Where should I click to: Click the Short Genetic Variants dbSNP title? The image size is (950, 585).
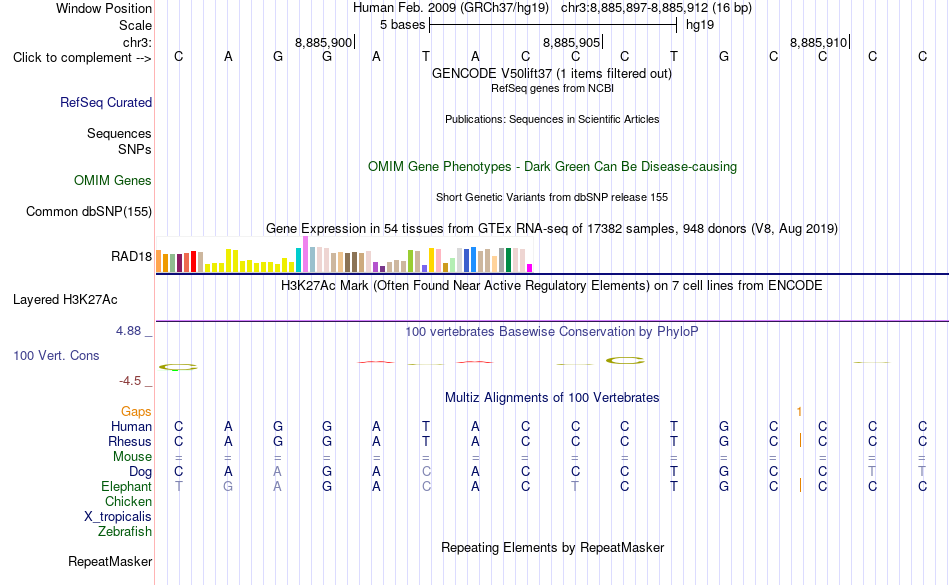click(552, 197)
